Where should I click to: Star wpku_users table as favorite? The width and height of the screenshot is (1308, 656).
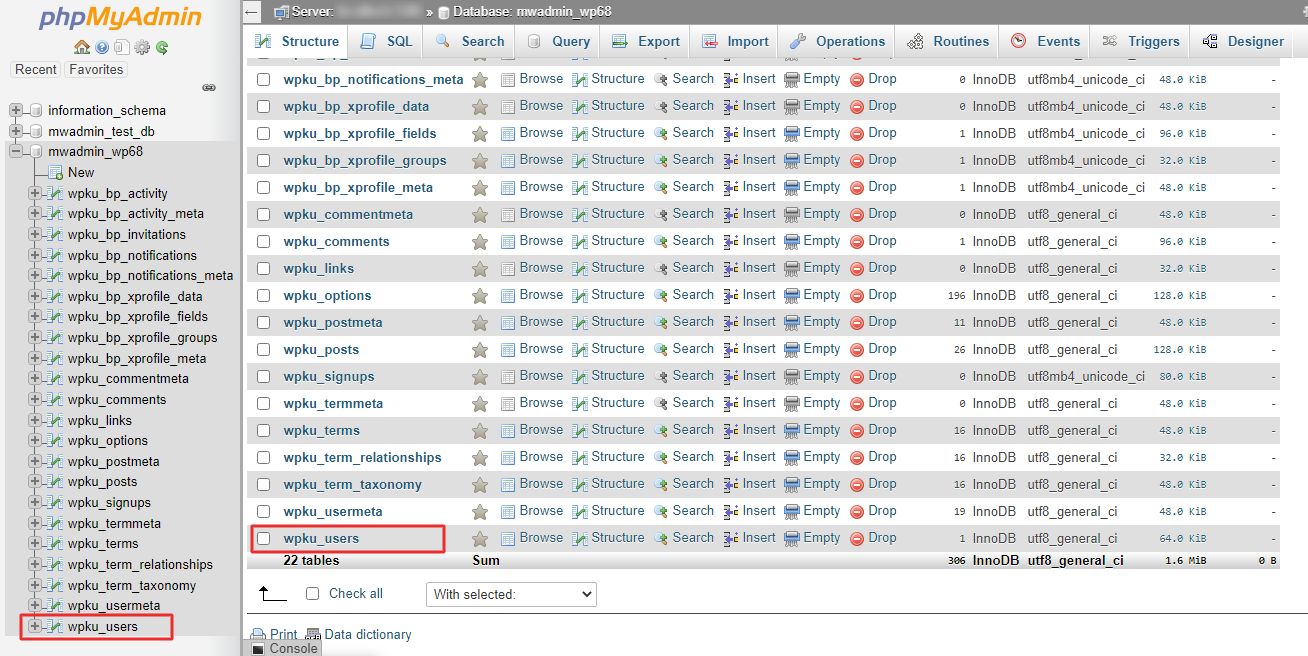(x=480, y=538)
